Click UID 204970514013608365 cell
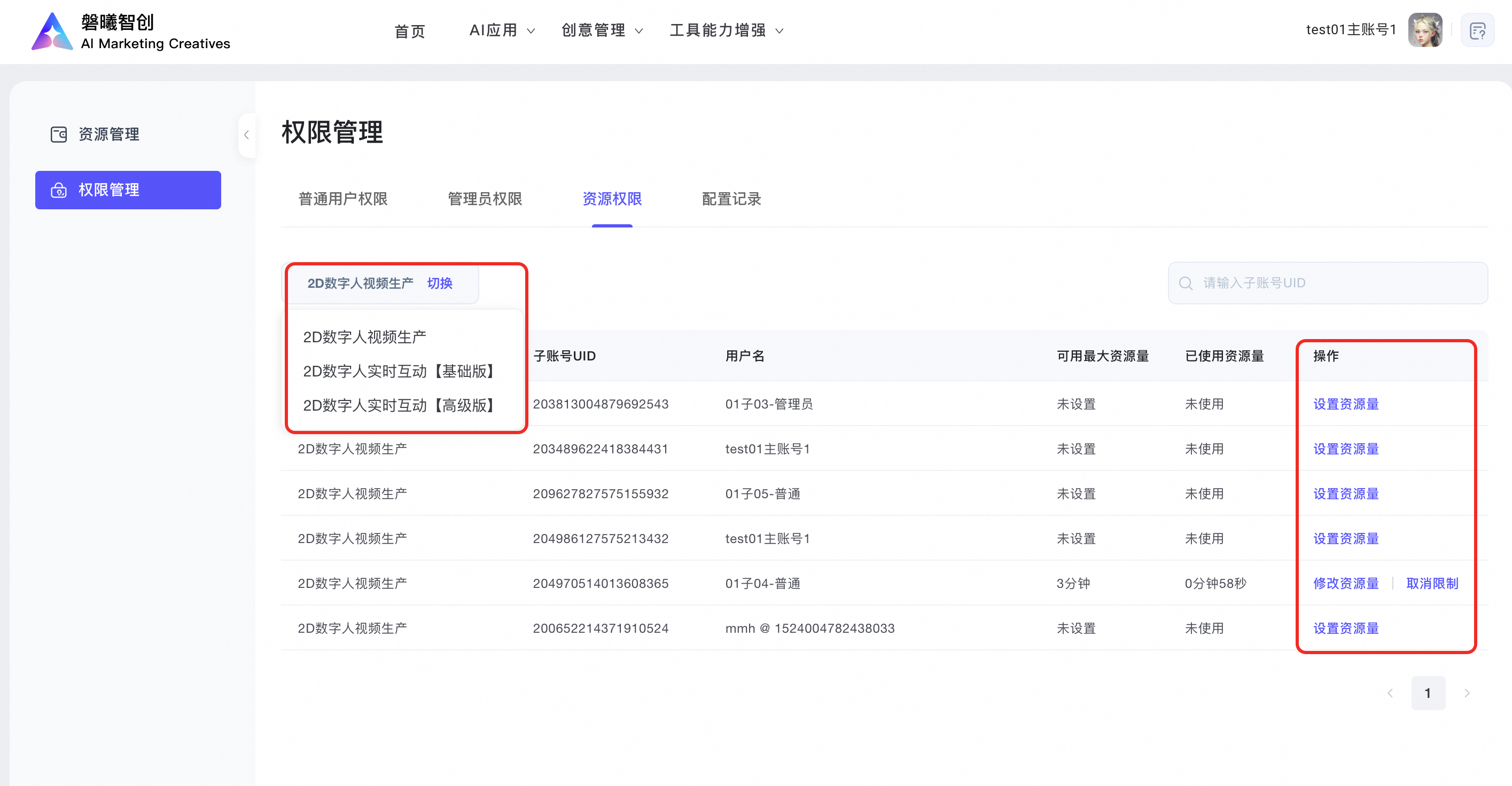1512x786 pixels. [601, 584]
